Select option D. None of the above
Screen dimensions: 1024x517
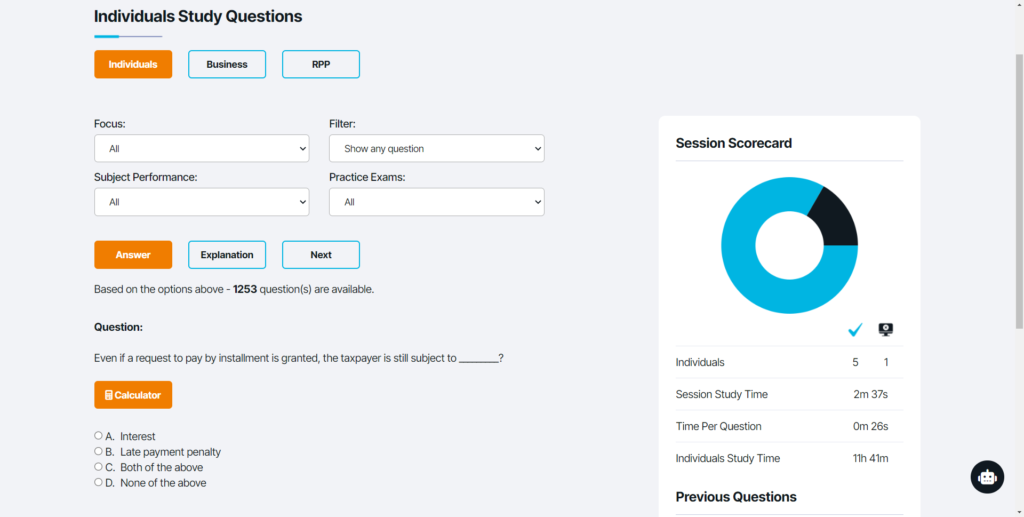click(x=99, y=483)
